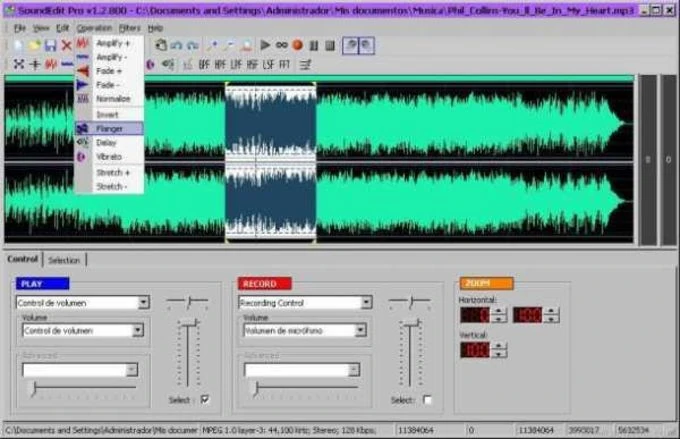Image resolution: width=680 pixels, height=439 pixels.
Task: Open an audio file via folder icon
Action: [35, 46]
